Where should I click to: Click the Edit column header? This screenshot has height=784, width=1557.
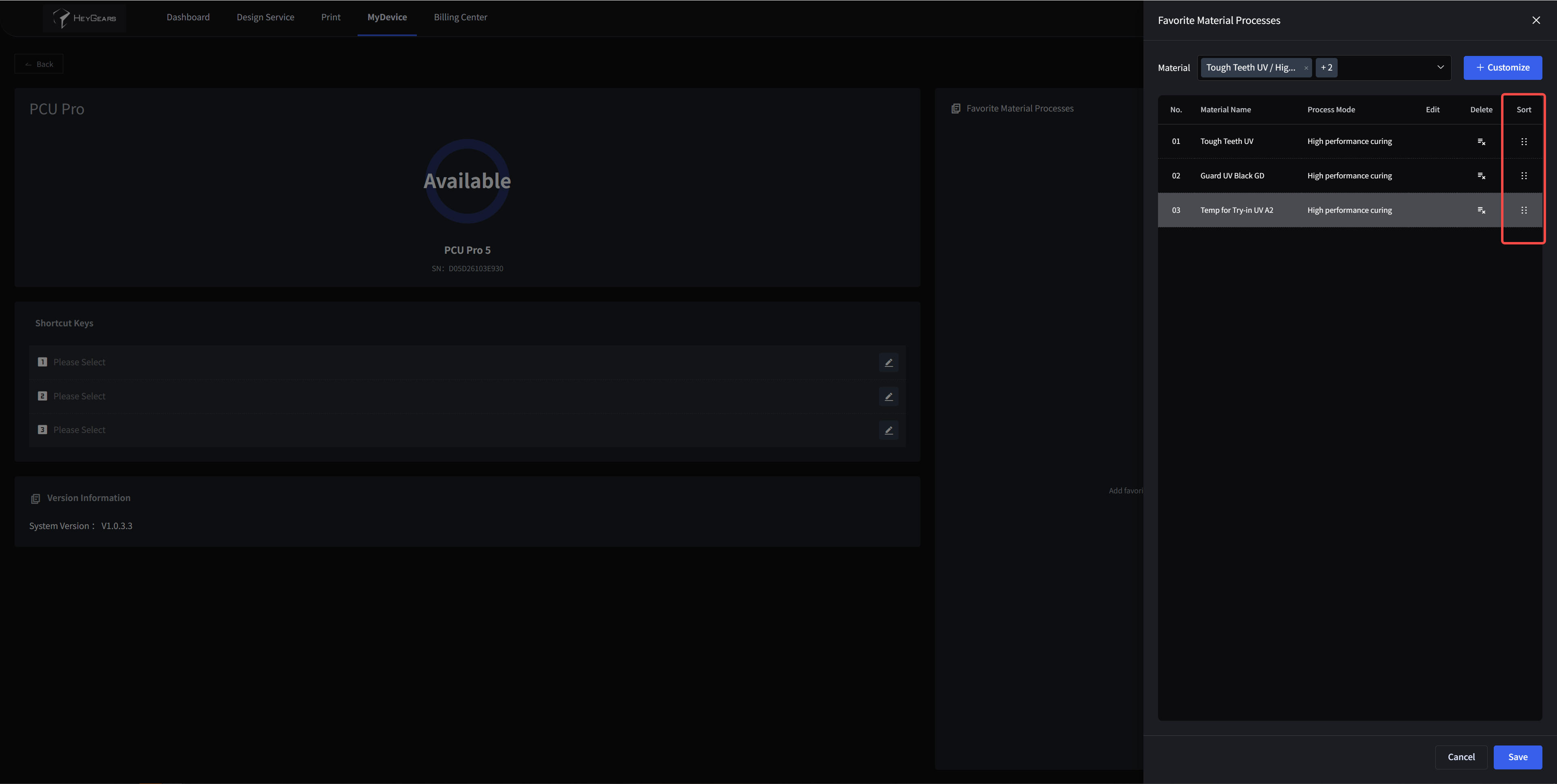[1433, 110]
